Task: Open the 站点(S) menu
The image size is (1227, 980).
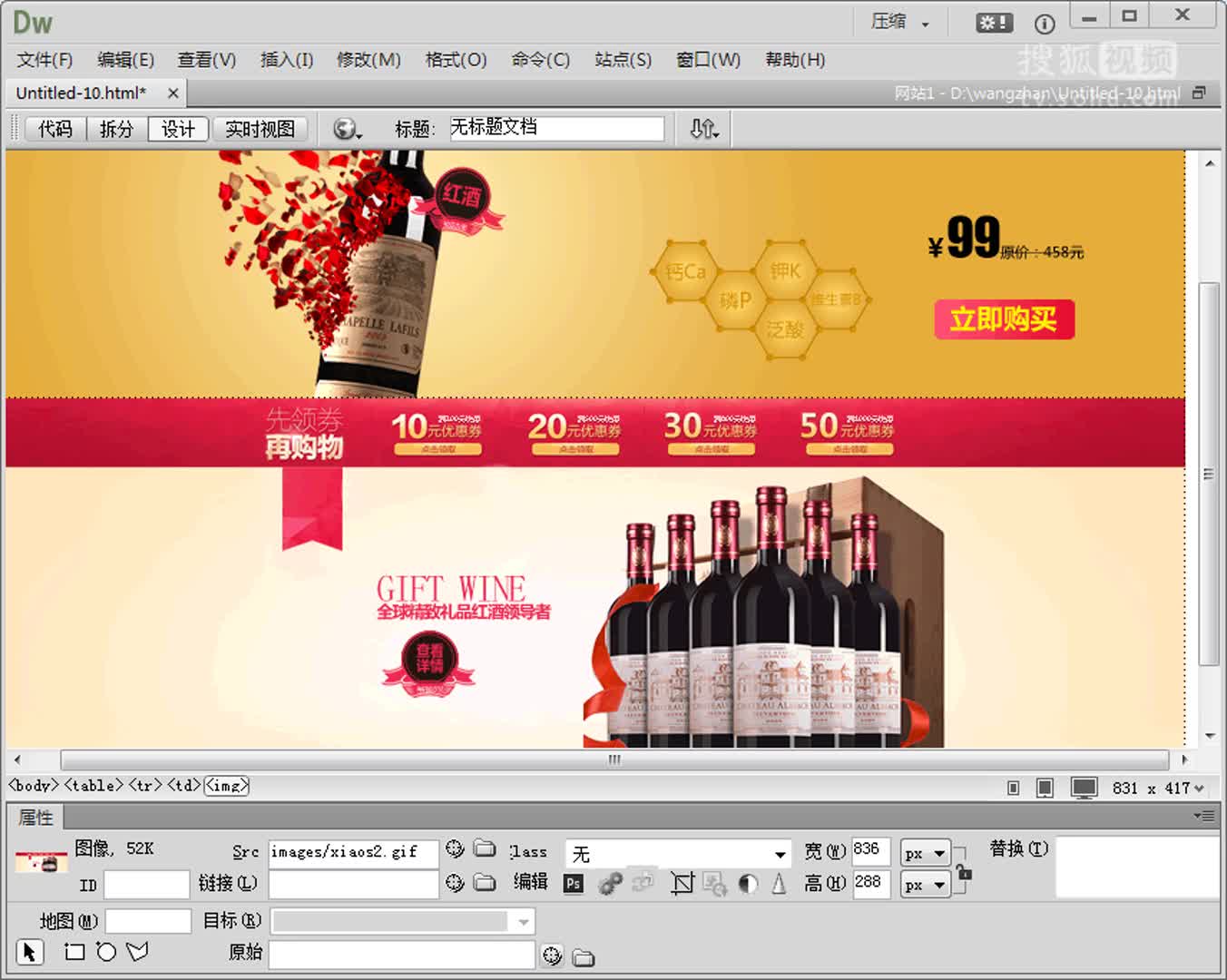Action: pos(623,60)
